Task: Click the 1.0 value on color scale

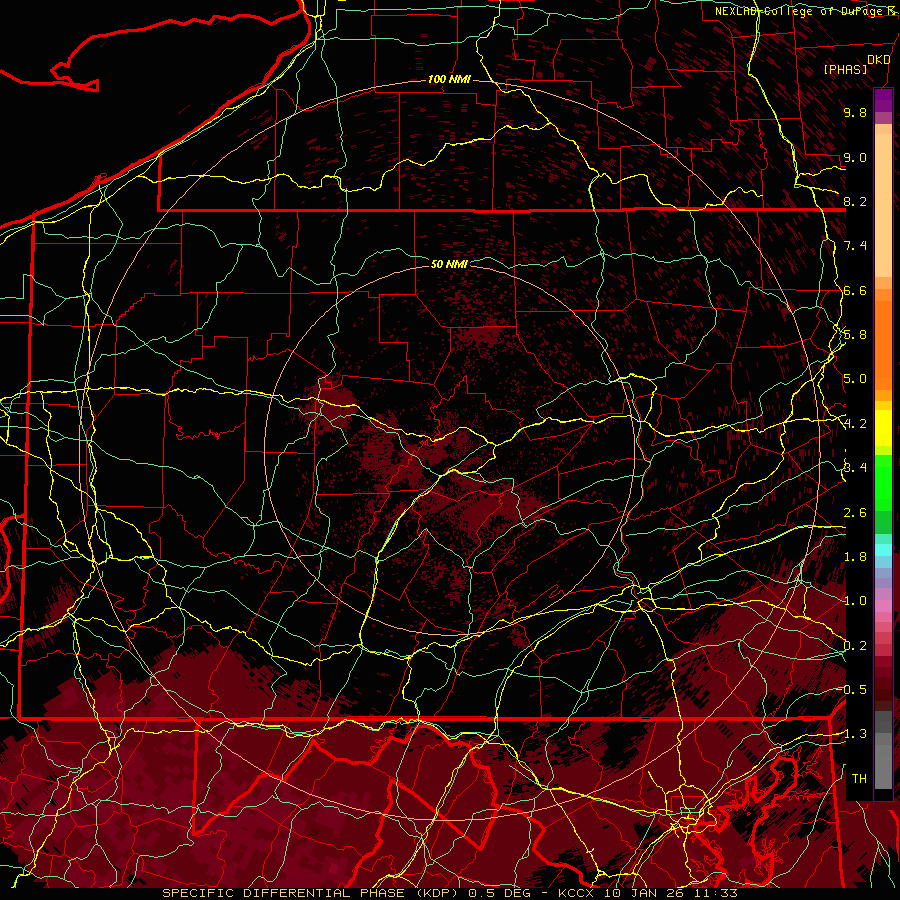Action: [x=855, y=601]
